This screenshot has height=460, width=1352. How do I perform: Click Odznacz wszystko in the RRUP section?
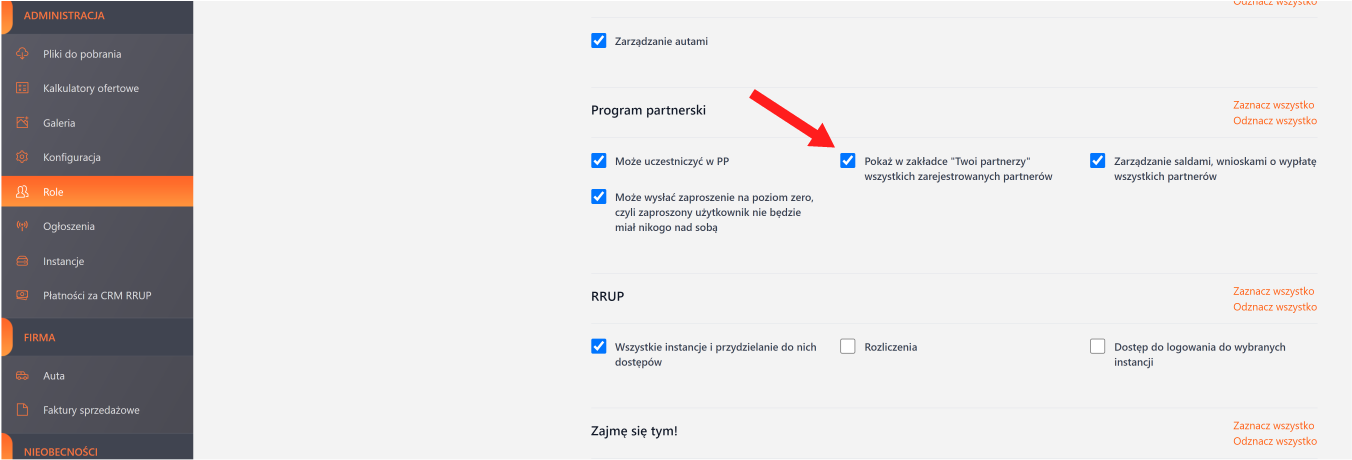(x=1274, y=307)
